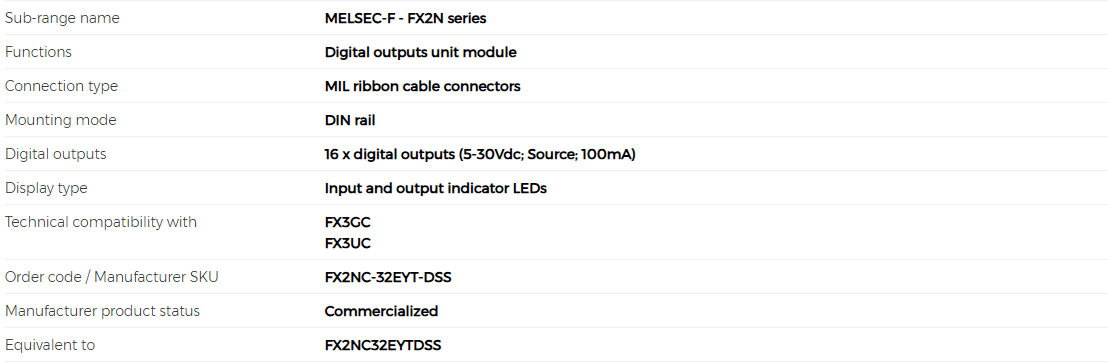Select the Digital outputs row label

(x=56, y=154)
